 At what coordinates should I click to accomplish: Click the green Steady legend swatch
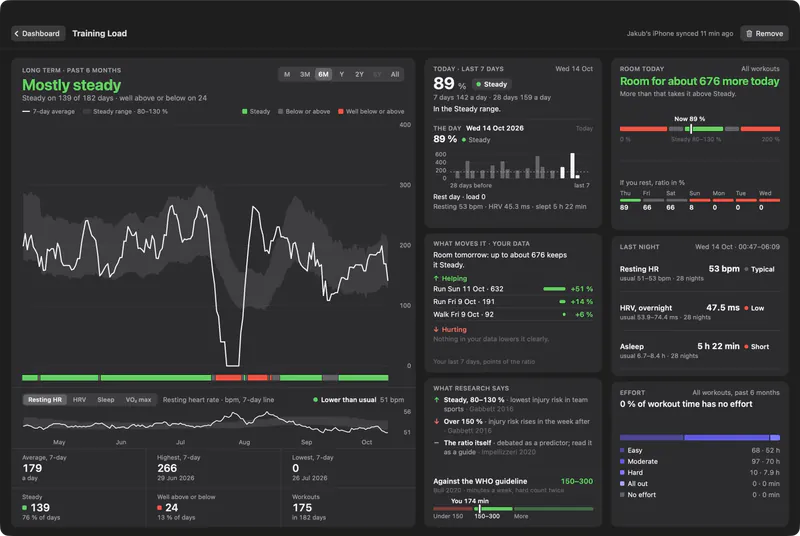click(244, 111)
